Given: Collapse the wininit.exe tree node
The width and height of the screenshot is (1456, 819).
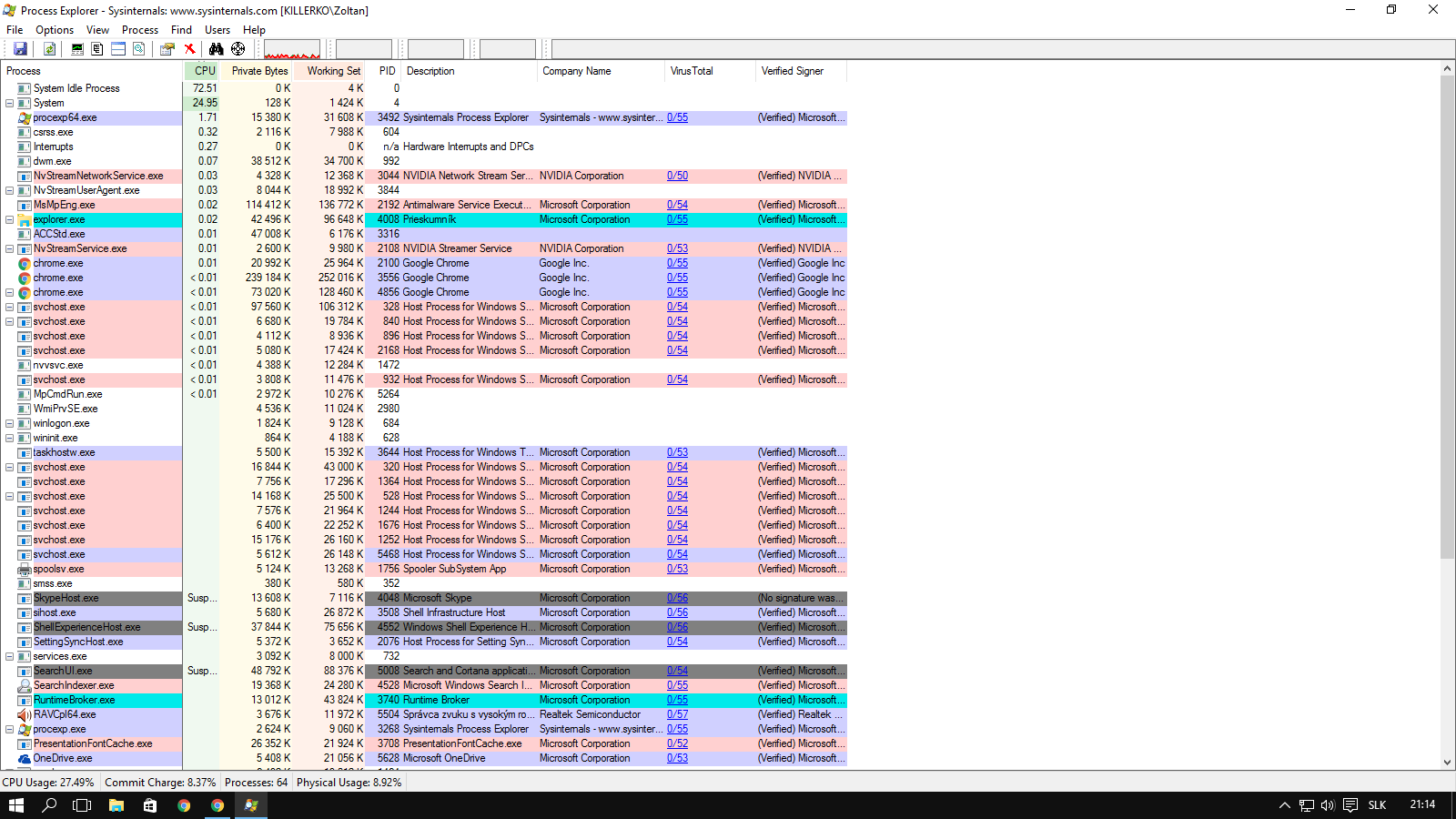Looking at the screenshot, I should point(9,438).
